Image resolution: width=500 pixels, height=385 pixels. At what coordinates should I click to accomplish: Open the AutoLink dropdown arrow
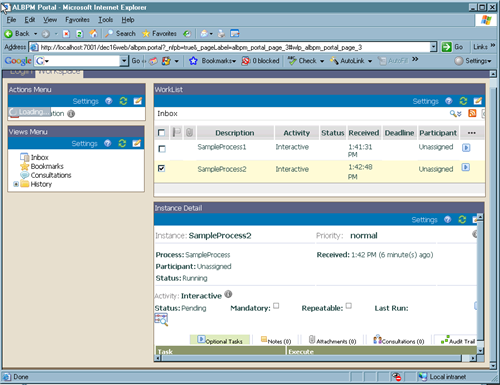(370, 61)
